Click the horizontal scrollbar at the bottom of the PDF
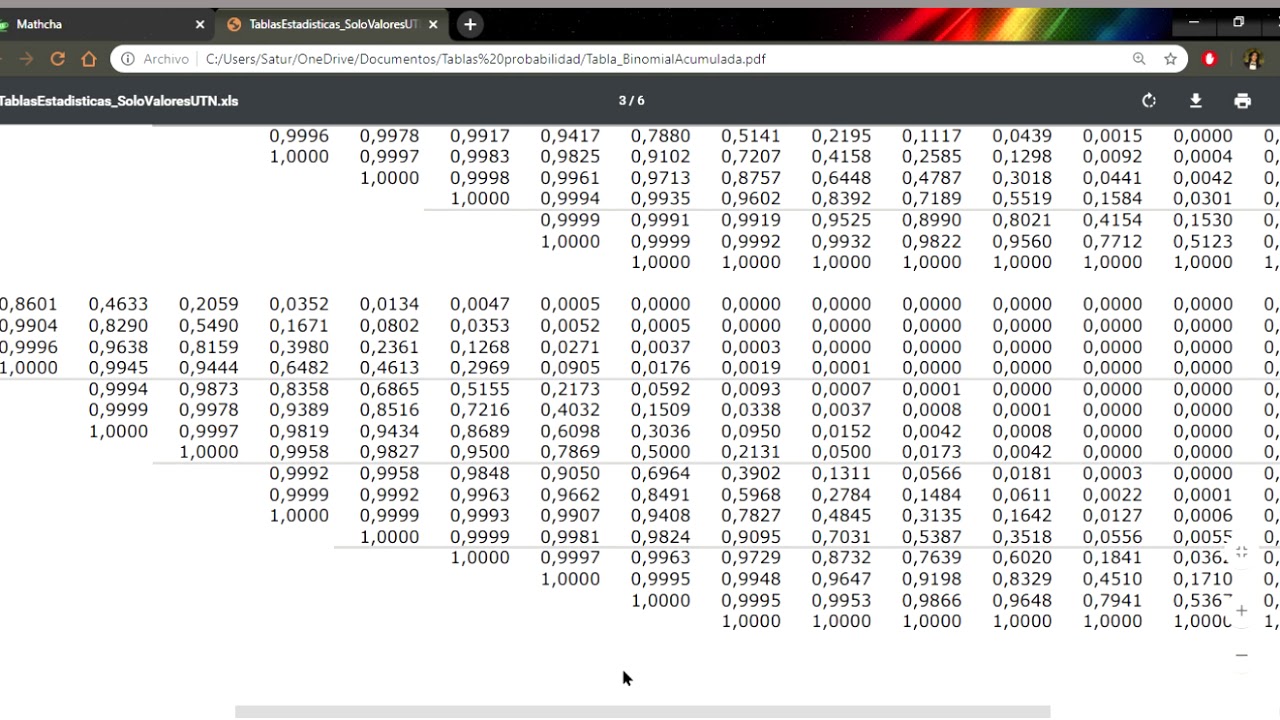 (642, 712)
